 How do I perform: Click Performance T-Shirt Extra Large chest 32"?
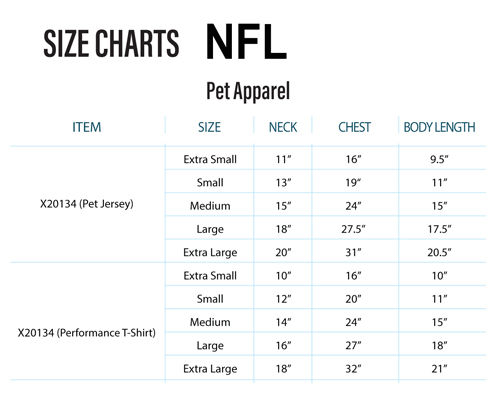coord(353,369)
